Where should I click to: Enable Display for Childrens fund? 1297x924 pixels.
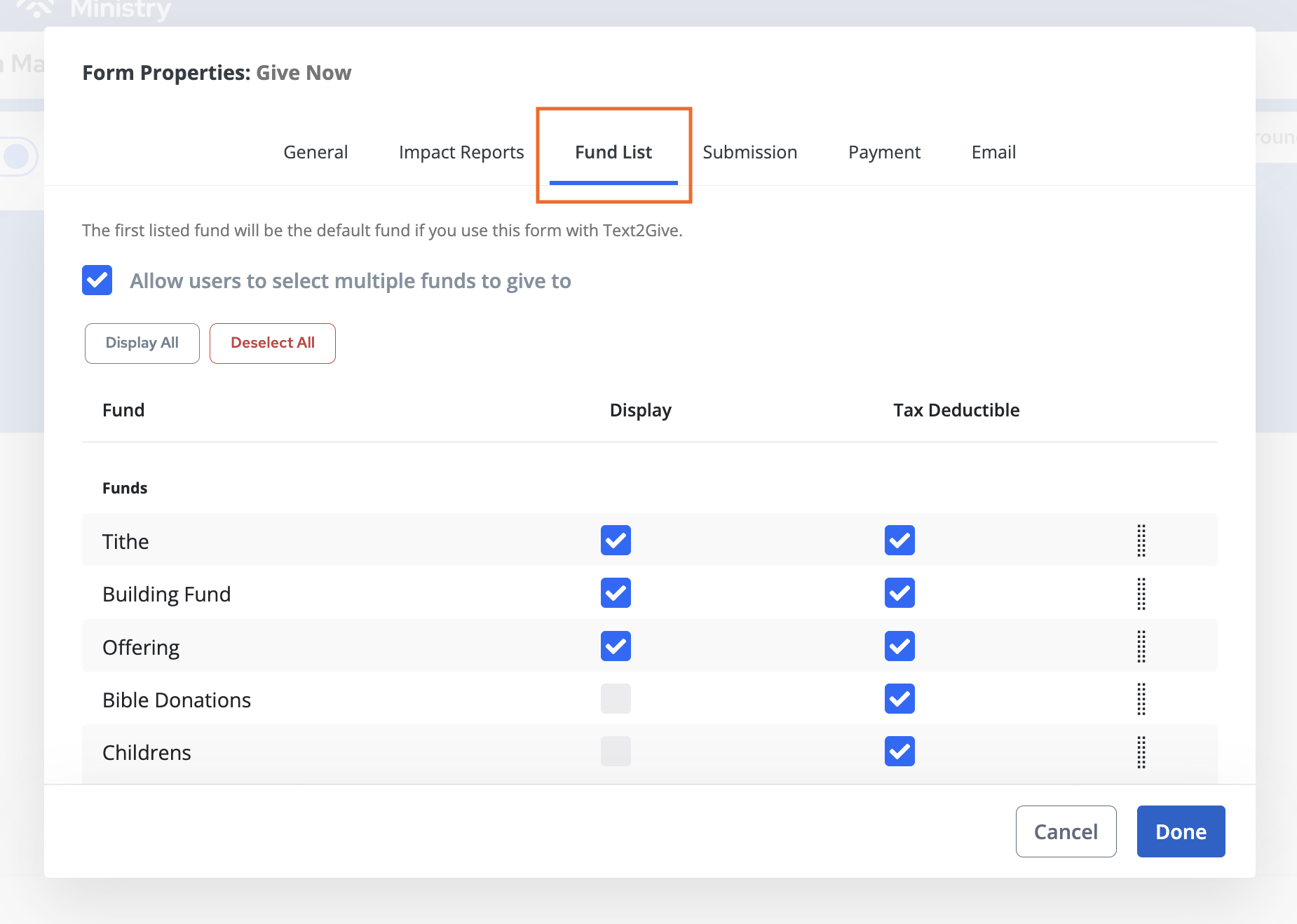pyautogui.click(x=616, y=752)
